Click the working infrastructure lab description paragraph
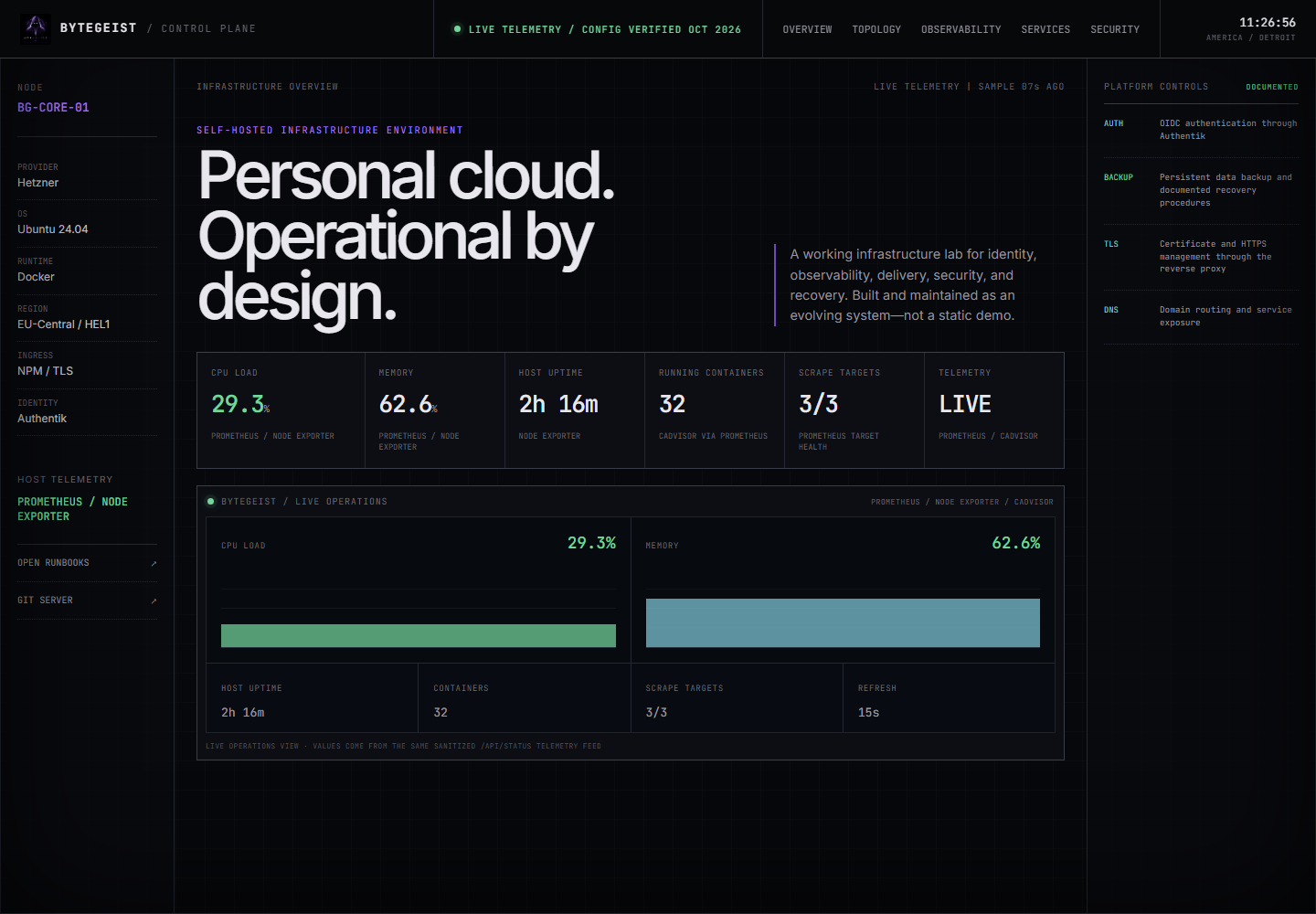This screenshot has height=914, width=1316. (914, 284)
